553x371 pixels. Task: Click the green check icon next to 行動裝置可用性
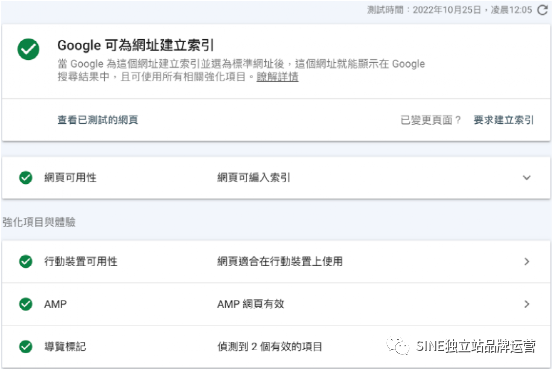(26, 262)
